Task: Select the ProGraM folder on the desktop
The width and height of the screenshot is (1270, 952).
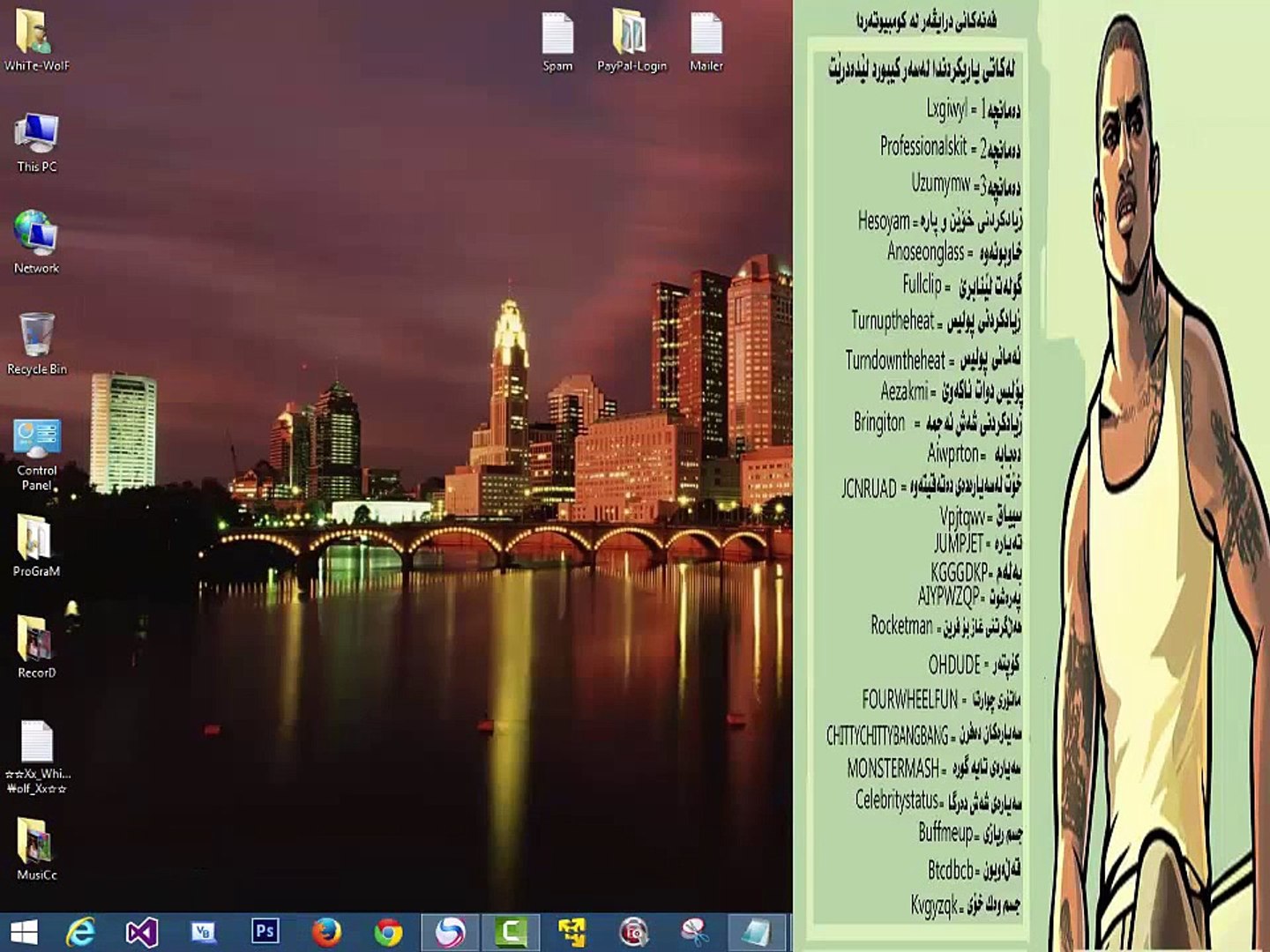Action: coord(36,546)
